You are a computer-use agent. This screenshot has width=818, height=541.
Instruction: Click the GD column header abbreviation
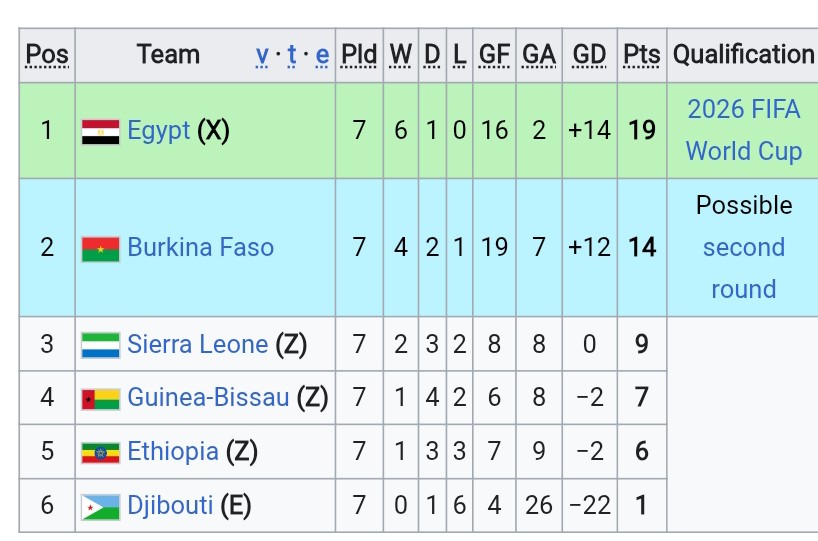pos(590,55)
